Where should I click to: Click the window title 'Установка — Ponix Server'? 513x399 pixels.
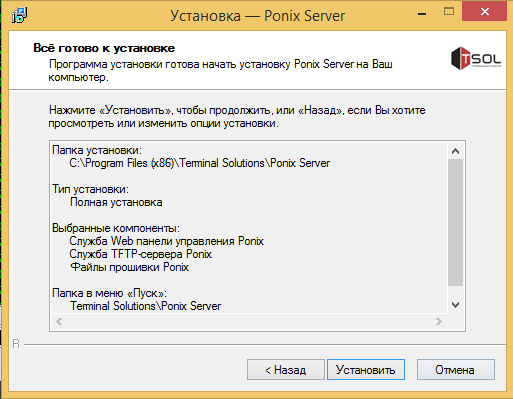258,16
